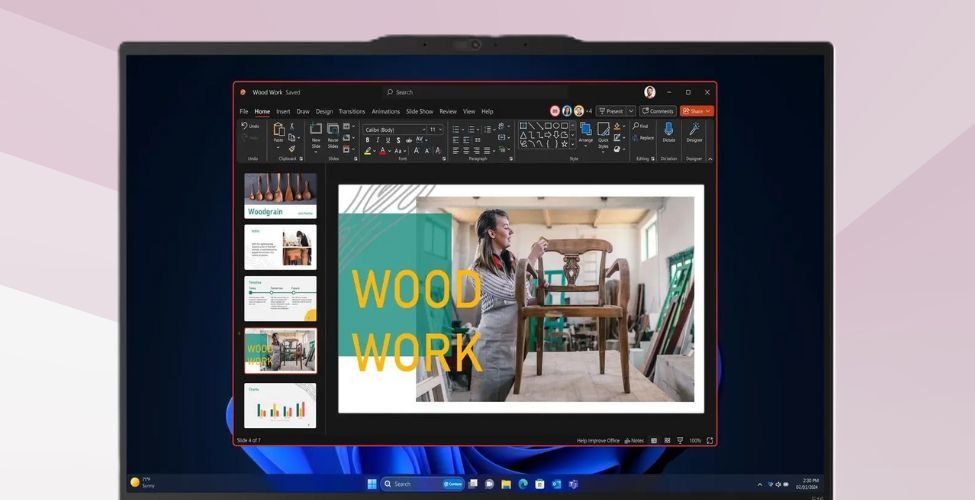The height and width of the screenshot is (500, 975).
Task: Click the Undo button in the ribbon
Action: 250,126
